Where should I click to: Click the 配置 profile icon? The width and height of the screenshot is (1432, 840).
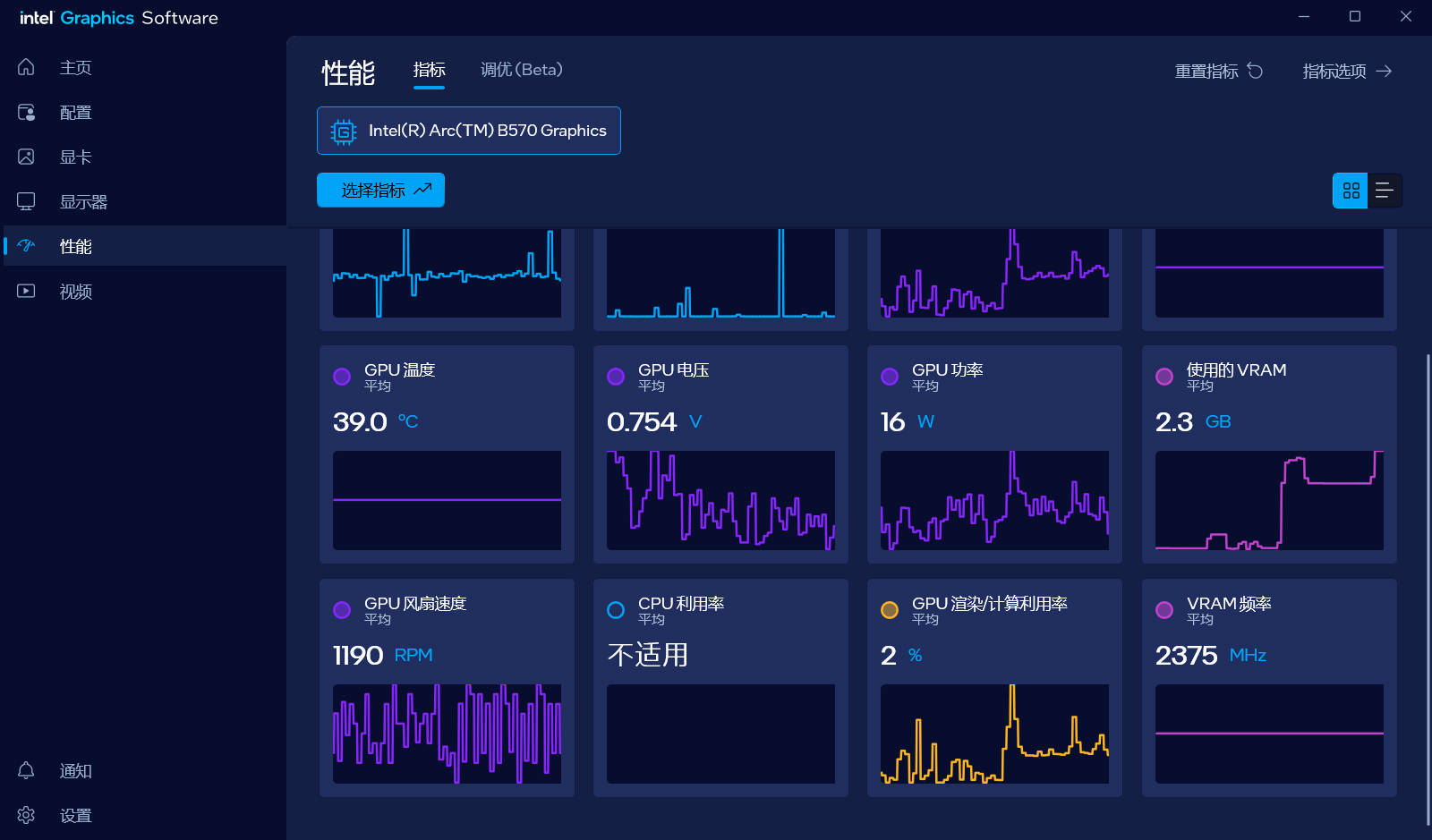26,112
